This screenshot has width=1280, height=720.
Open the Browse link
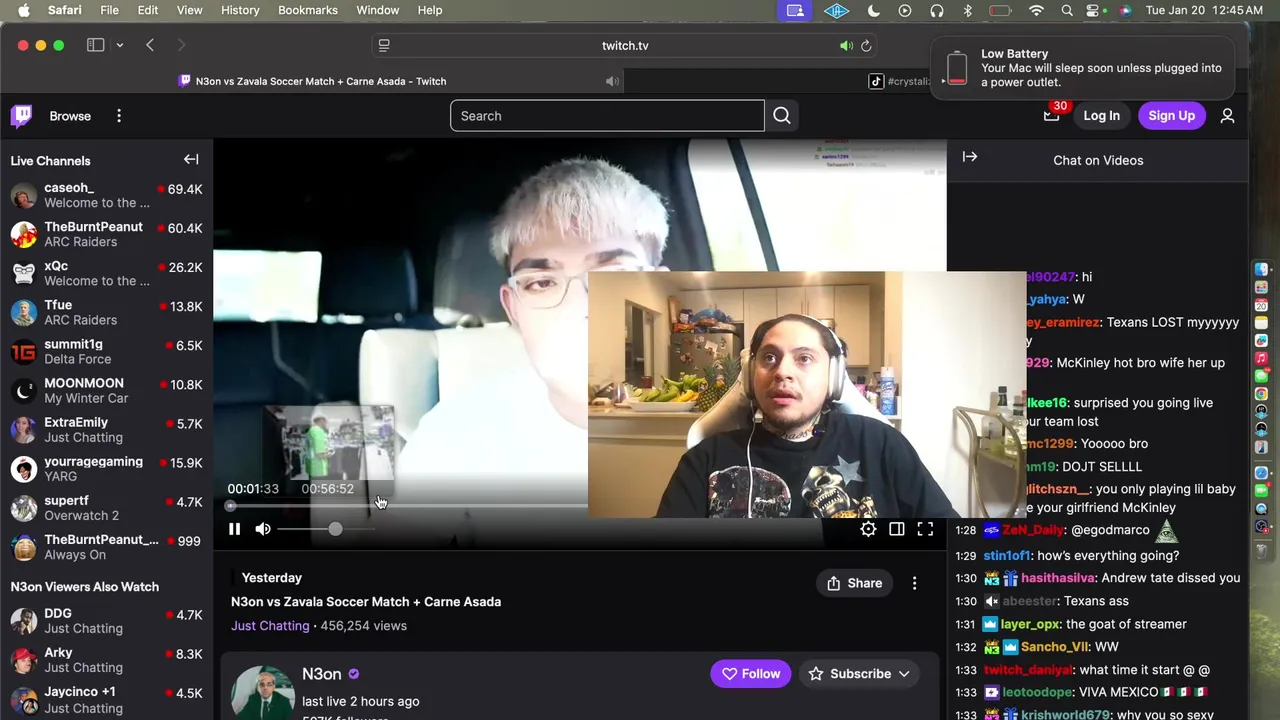tap(70, 116)
